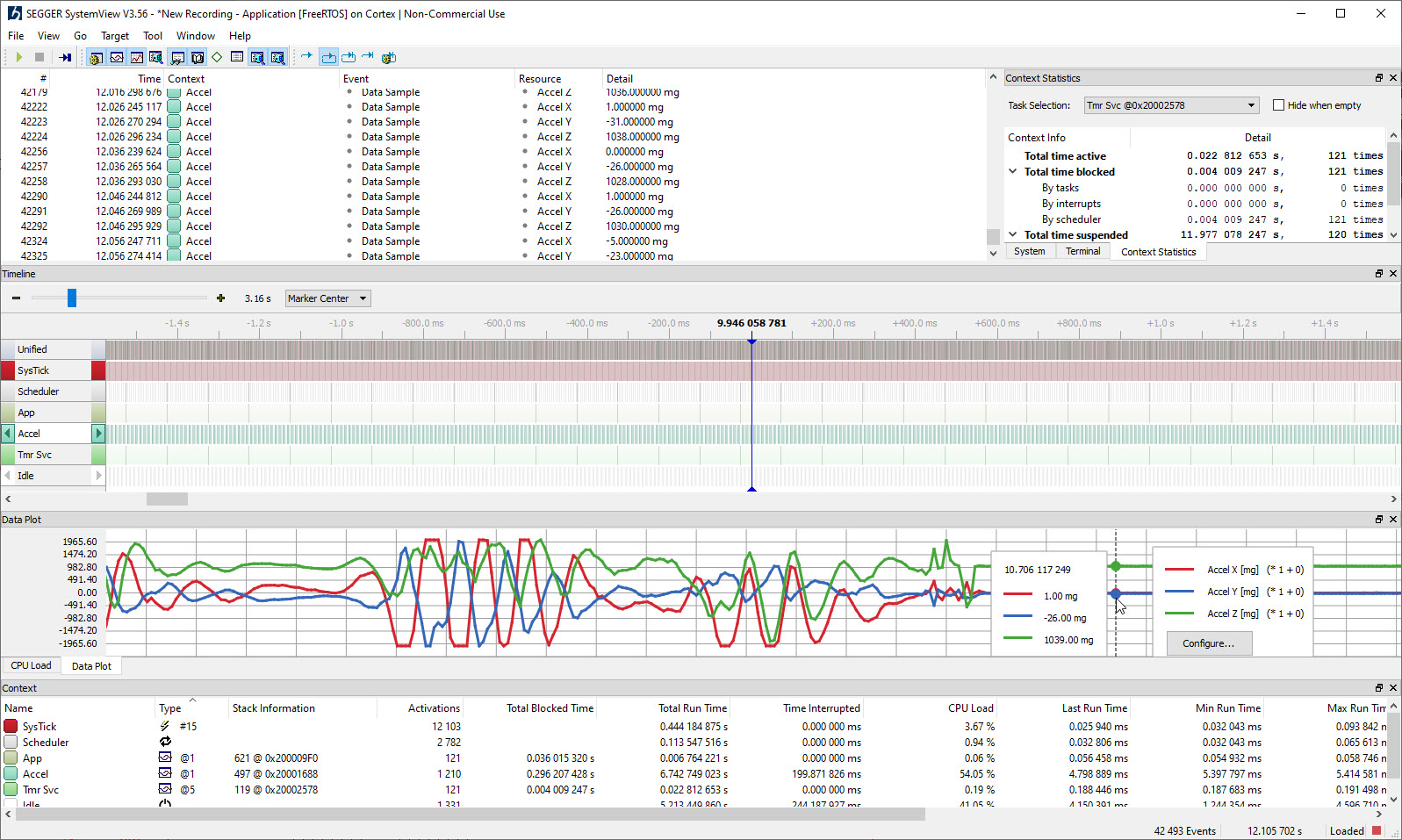Open the Marker Center dropdown
The width and height of the screenshot is (1402, 840).
(327, 298)
